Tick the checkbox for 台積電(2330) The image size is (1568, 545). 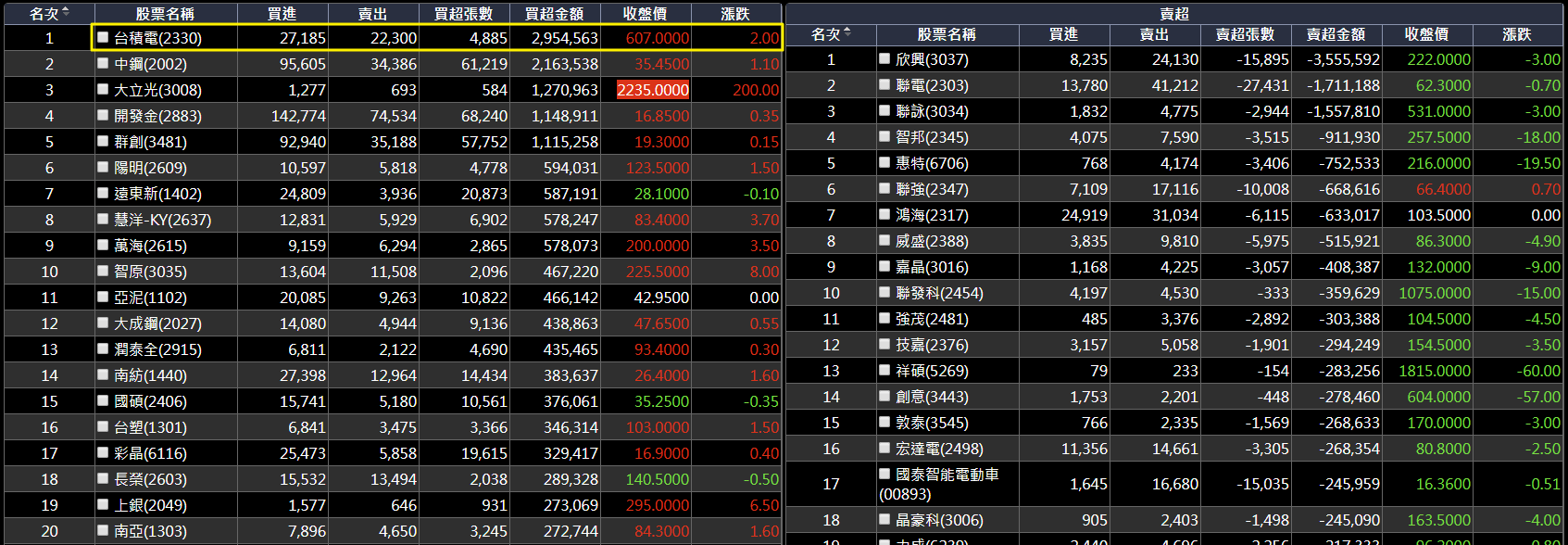tap(104, 38)
